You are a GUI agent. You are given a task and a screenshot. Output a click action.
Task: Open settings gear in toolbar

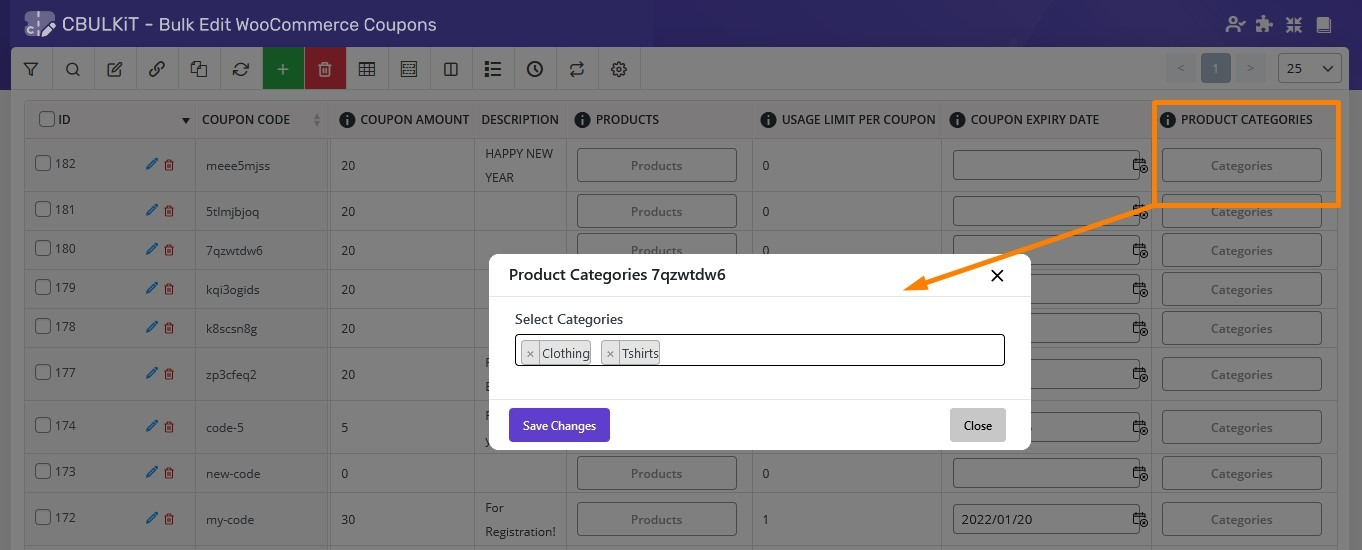point(619,69)
